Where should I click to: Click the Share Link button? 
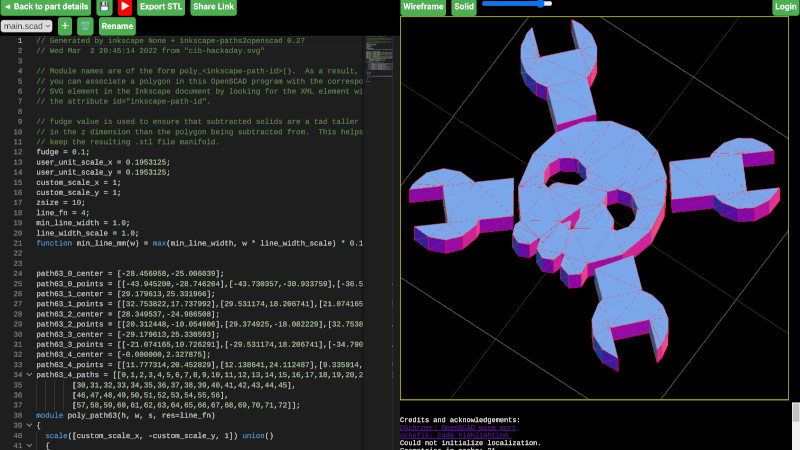tap(213, 7)
